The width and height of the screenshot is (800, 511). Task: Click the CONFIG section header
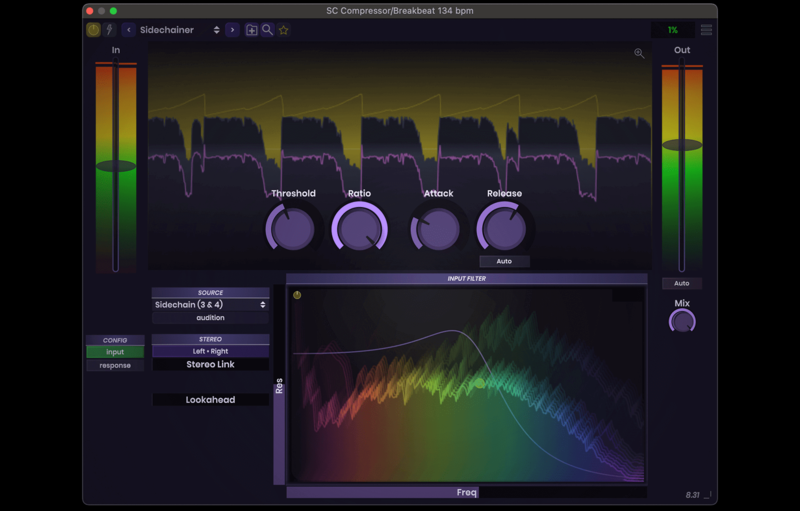(x=115, y=340)
